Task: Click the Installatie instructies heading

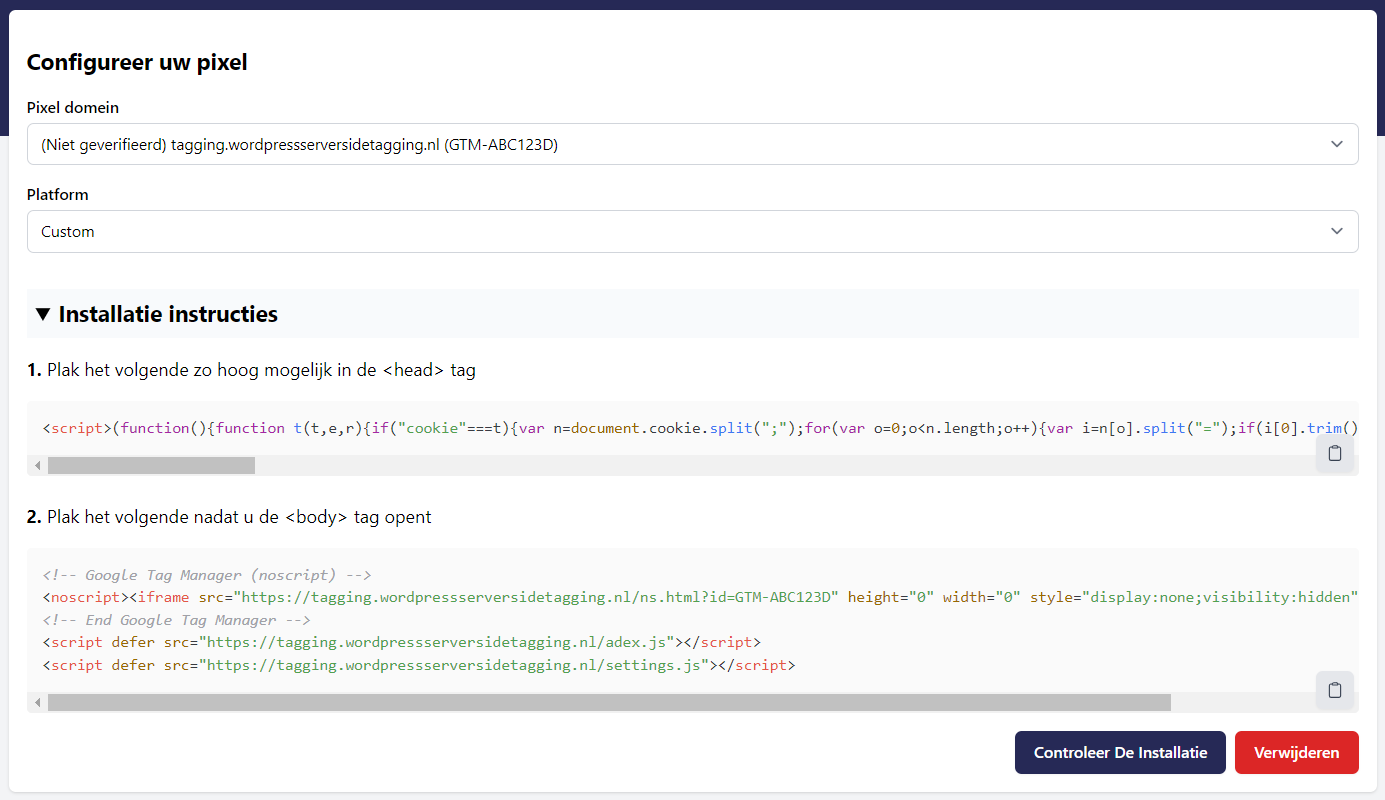Action: (168, 314)
